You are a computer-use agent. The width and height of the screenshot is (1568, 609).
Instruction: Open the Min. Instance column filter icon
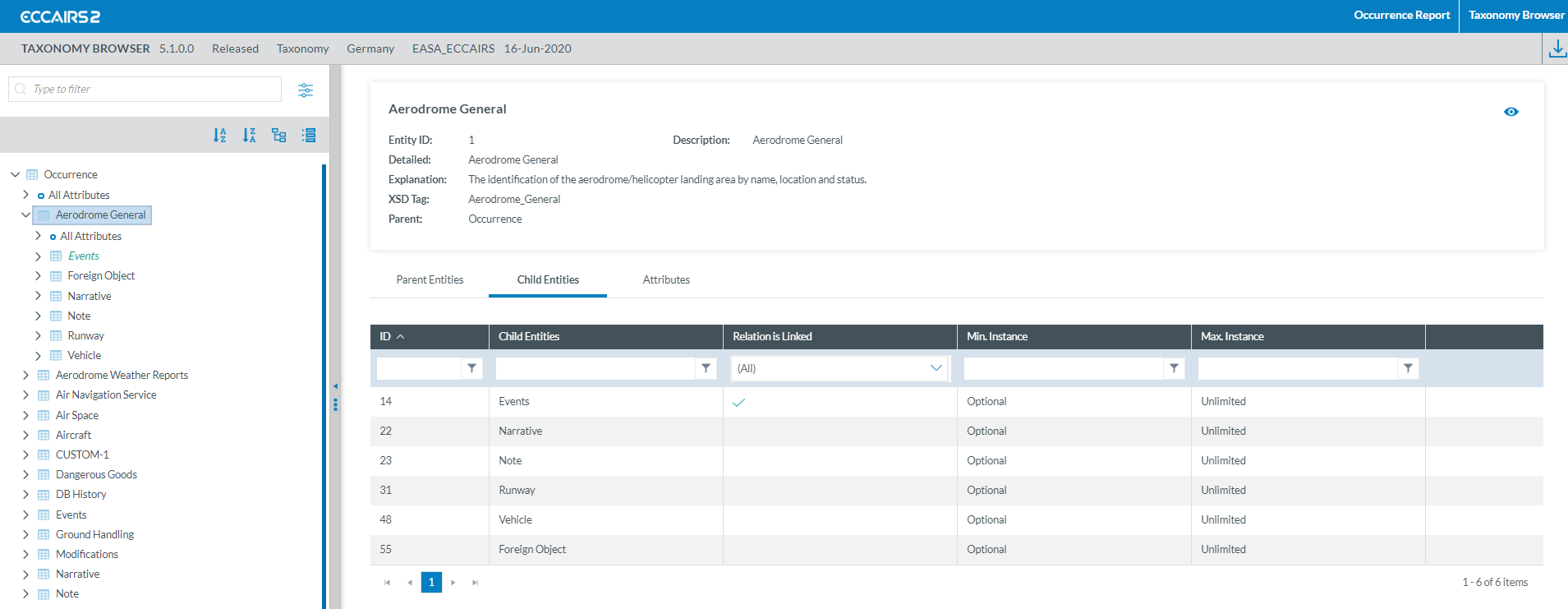coord(1174,368)
